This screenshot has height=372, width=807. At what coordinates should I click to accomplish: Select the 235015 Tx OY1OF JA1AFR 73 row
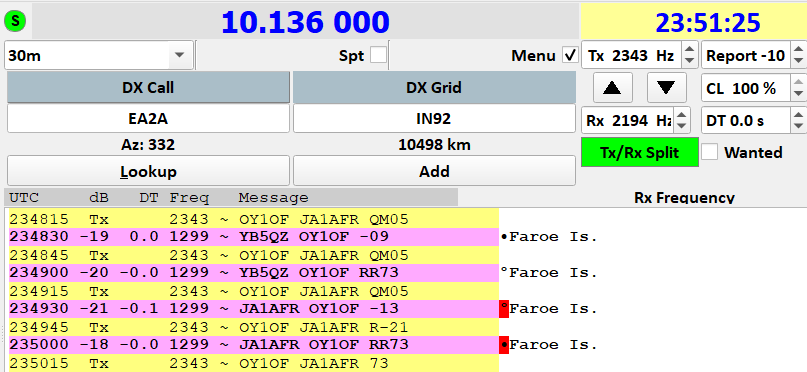pos(253,363)
